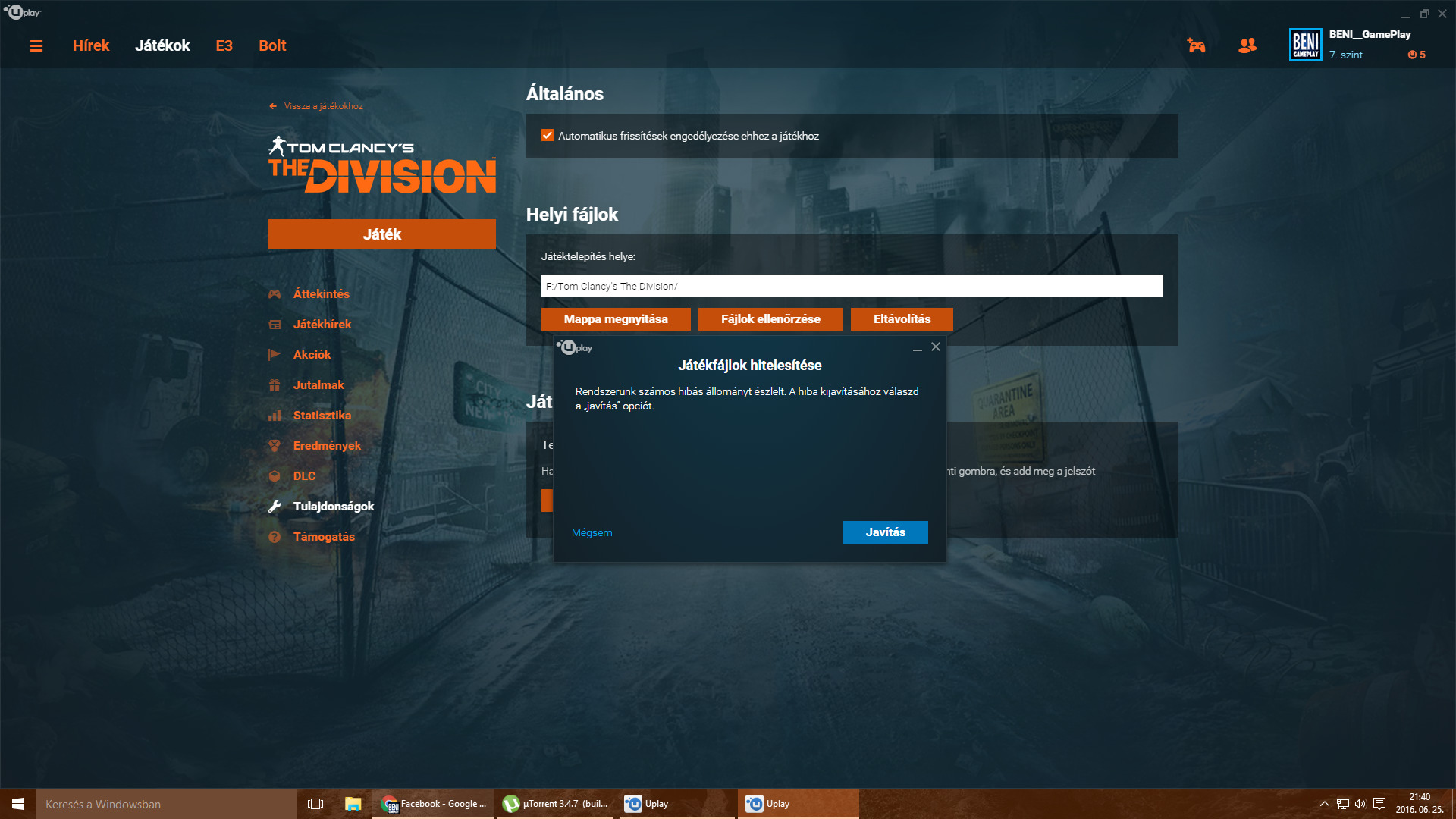
Task: Click the Statisztika bar chart icon
Action: (x=275, y=416)
